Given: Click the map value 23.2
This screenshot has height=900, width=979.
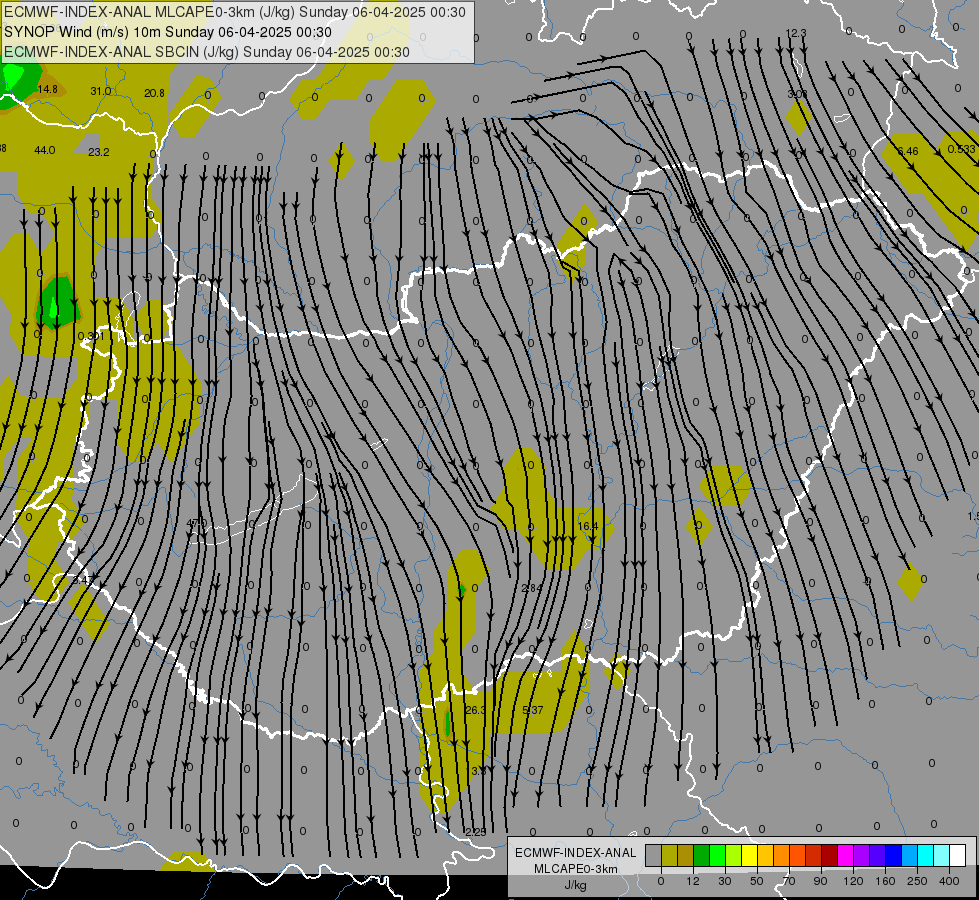Looking at the screenshot, I should coord(99,152).
